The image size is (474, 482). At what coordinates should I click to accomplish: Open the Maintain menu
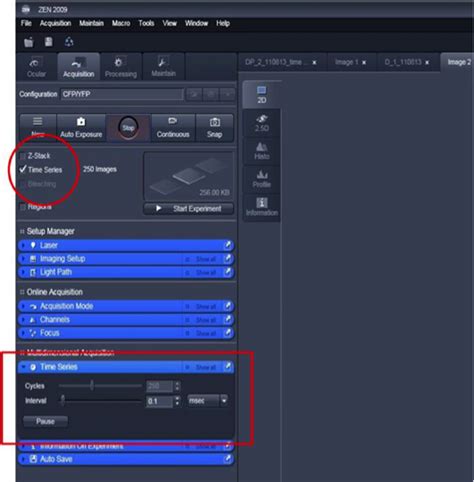coord(91,23)
